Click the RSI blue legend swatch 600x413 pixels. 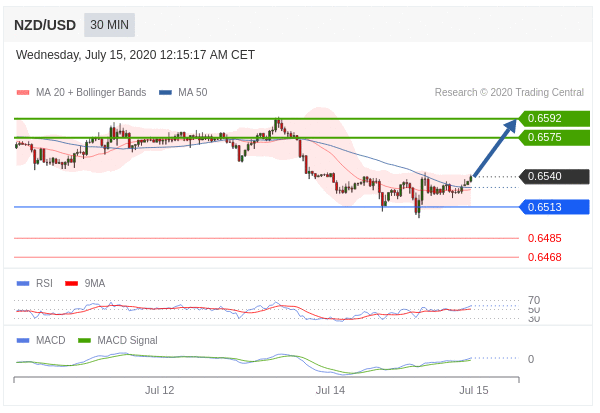(23, 284)
